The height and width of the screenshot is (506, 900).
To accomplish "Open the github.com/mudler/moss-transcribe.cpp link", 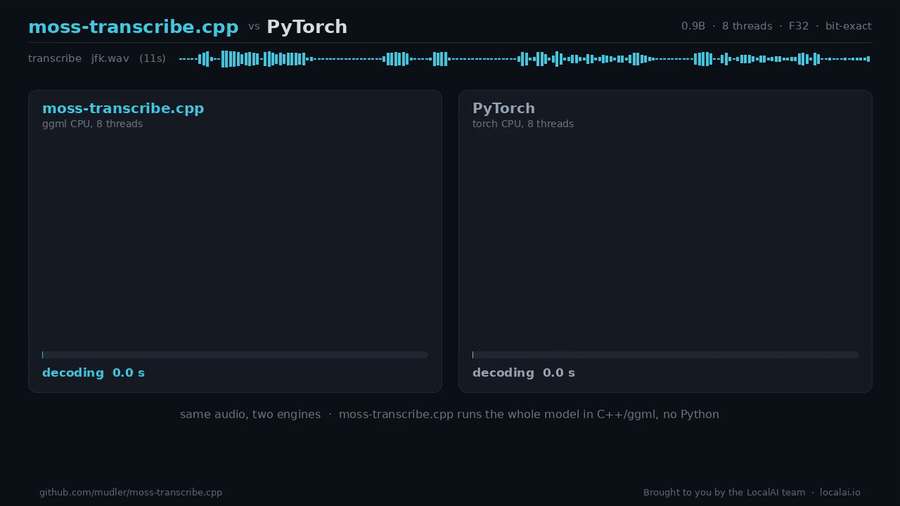I will tap(131, 492).
